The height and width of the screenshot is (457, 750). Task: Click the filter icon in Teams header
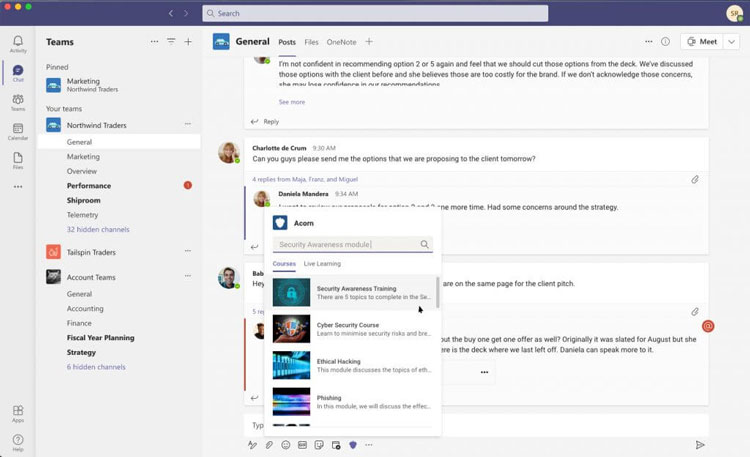pos(171,42)
